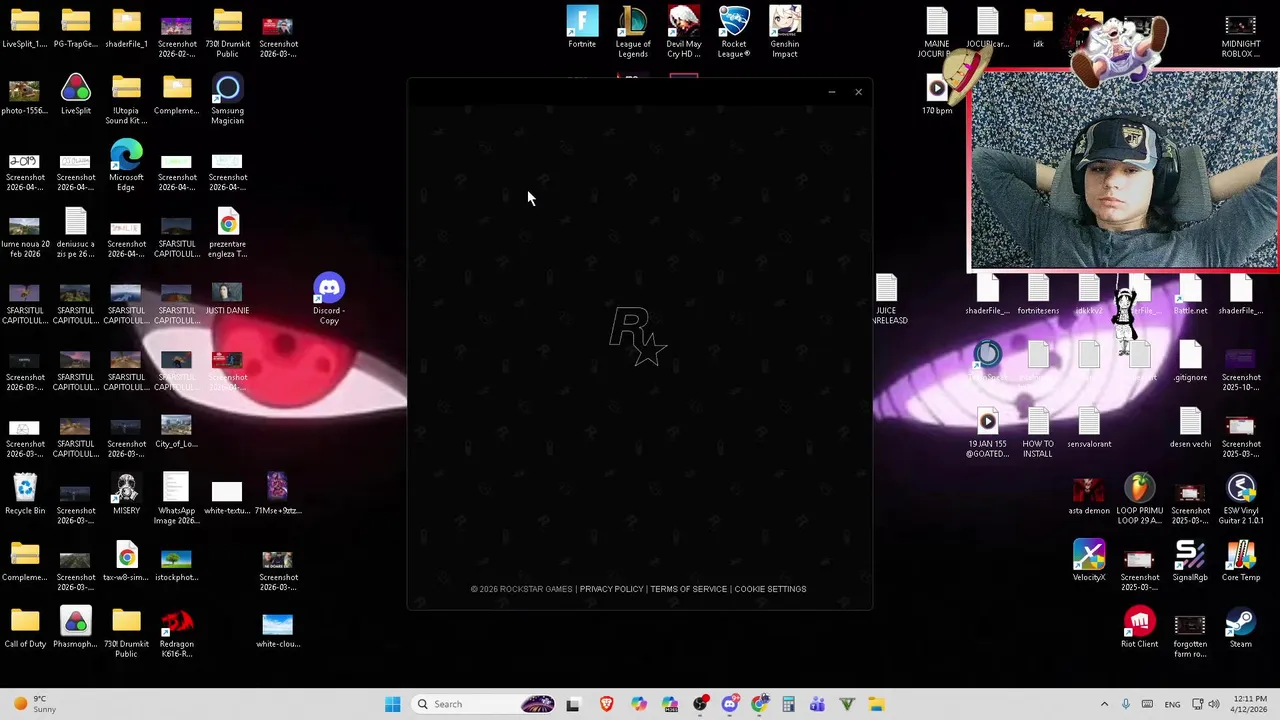
Task: Open Task View on the taskbar
Action: [573, 704]
